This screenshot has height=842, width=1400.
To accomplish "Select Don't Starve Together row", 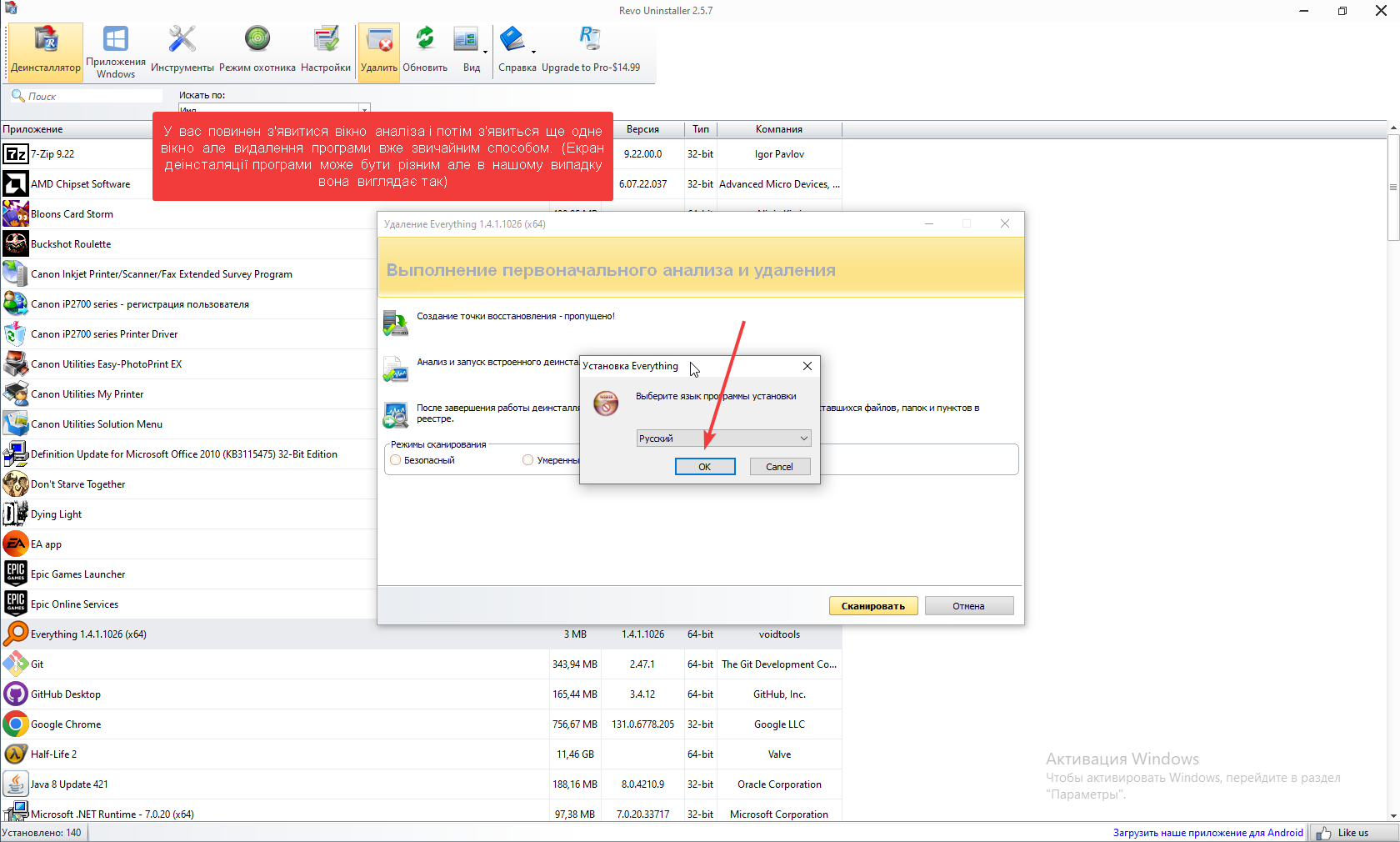I will pos(189,484).
